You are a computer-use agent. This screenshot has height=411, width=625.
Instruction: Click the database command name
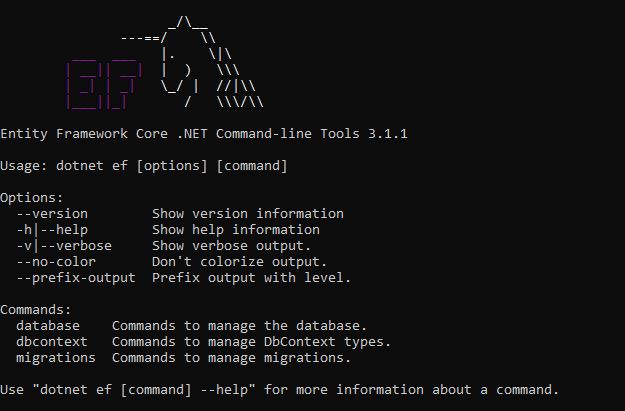point(48,326)
